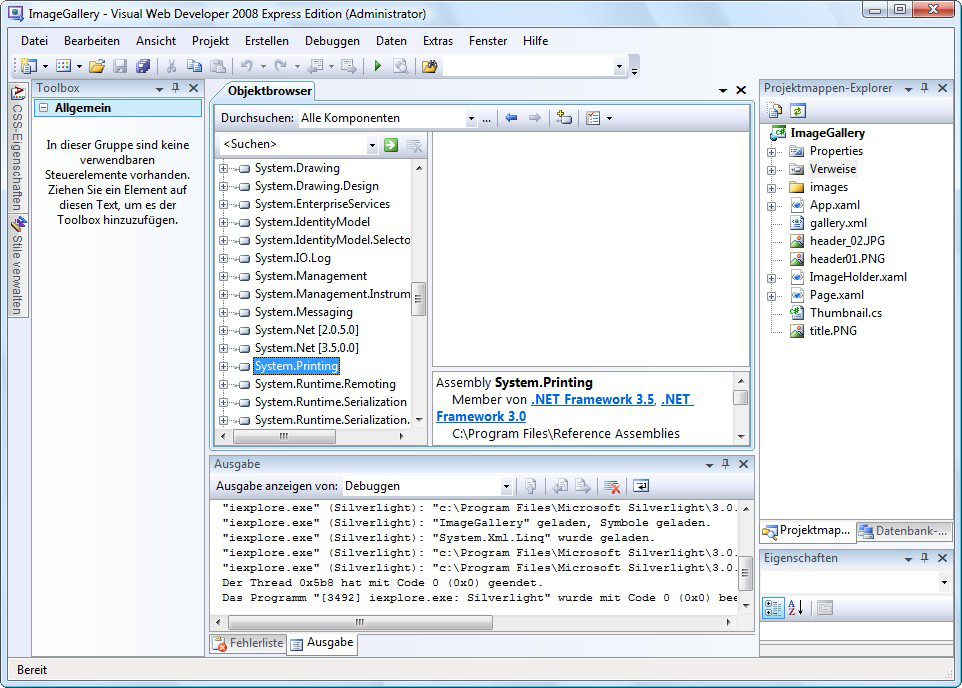Image resolution: width=962 pixels, height=688 pixels.
Task: Open the Debuggen menu
Action: [x=332, y=41]
